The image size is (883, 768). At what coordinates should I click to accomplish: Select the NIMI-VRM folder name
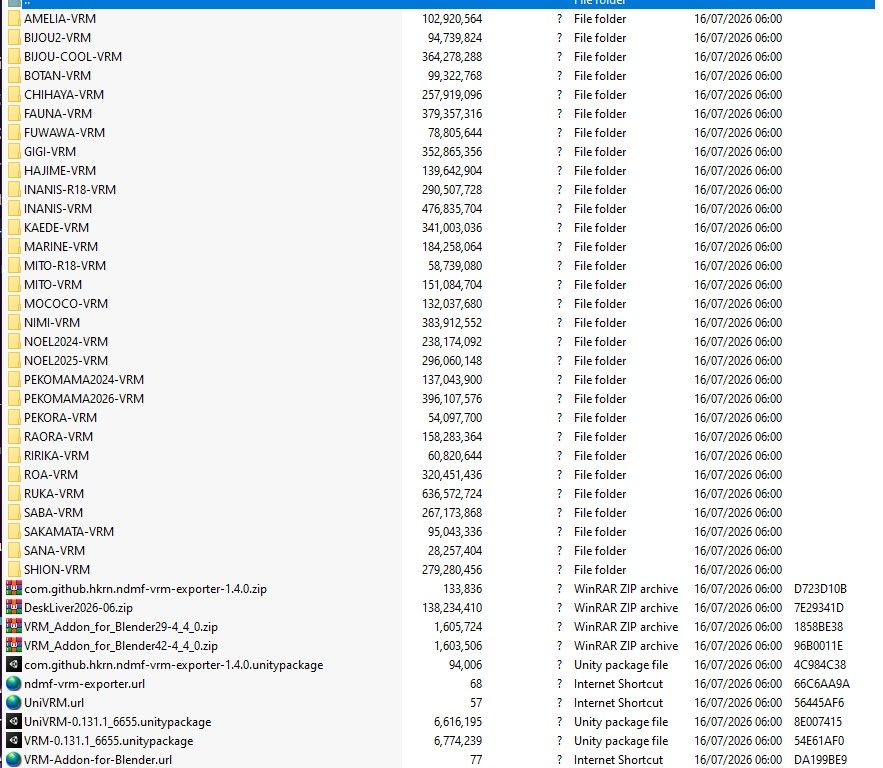coord(52,323)
